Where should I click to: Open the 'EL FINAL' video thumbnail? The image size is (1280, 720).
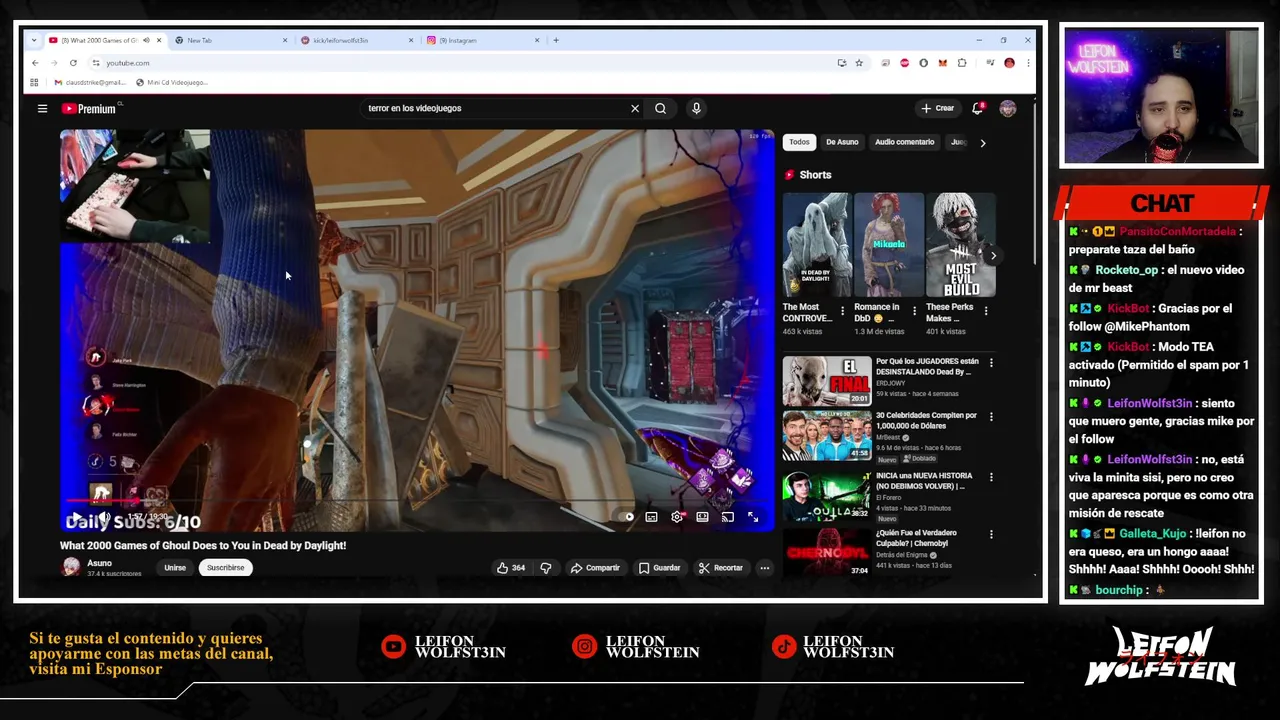(x=827, y=381)
